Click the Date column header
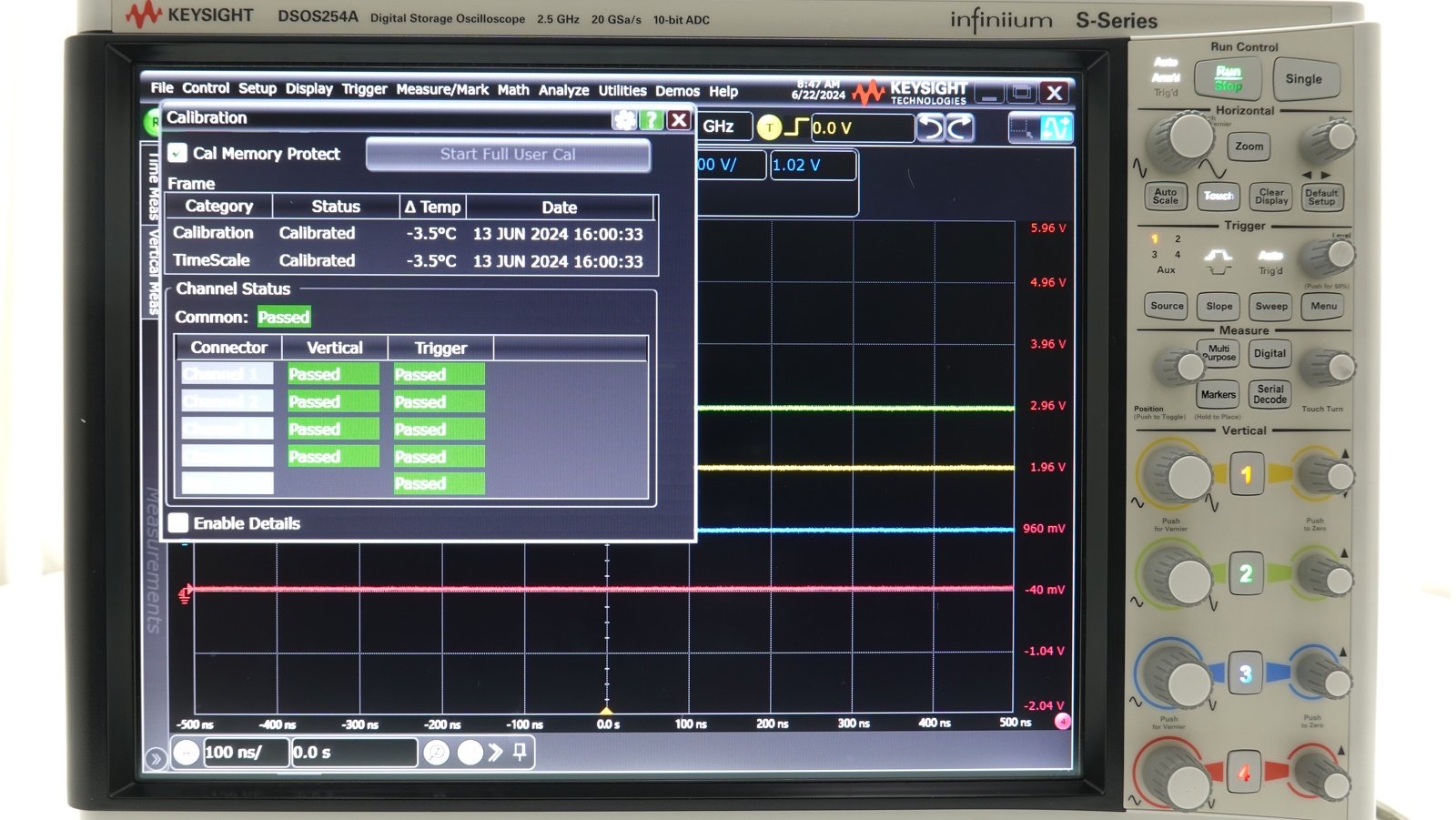Image resolution: width=1456 pixels, height=820 pixels. [x=560, y=207]
